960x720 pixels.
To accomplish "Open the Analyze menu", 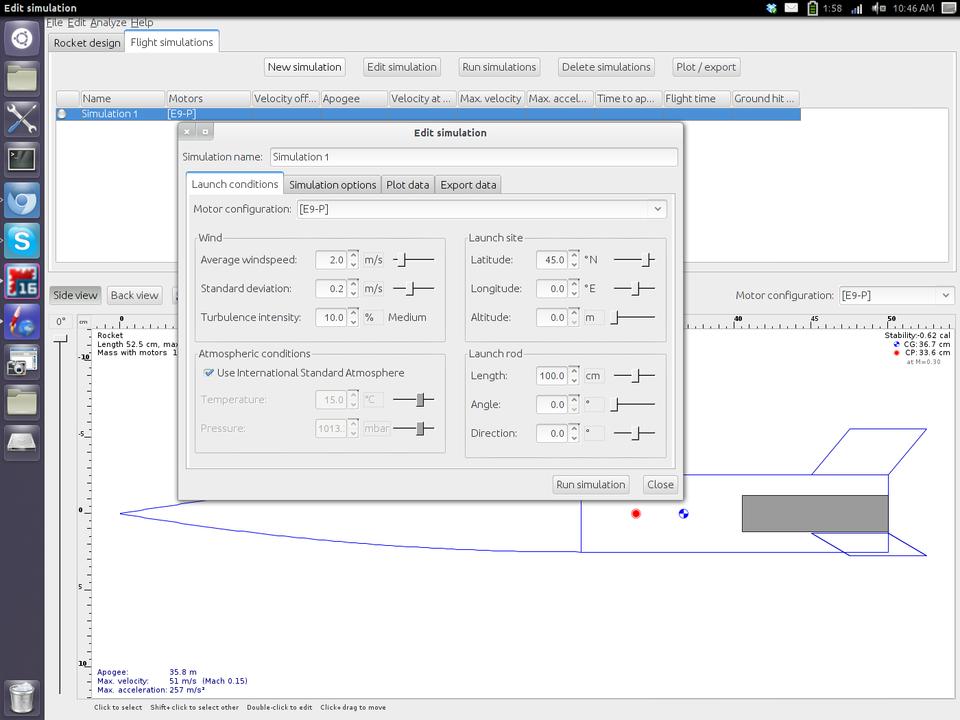I will click(x=108, y=22).
